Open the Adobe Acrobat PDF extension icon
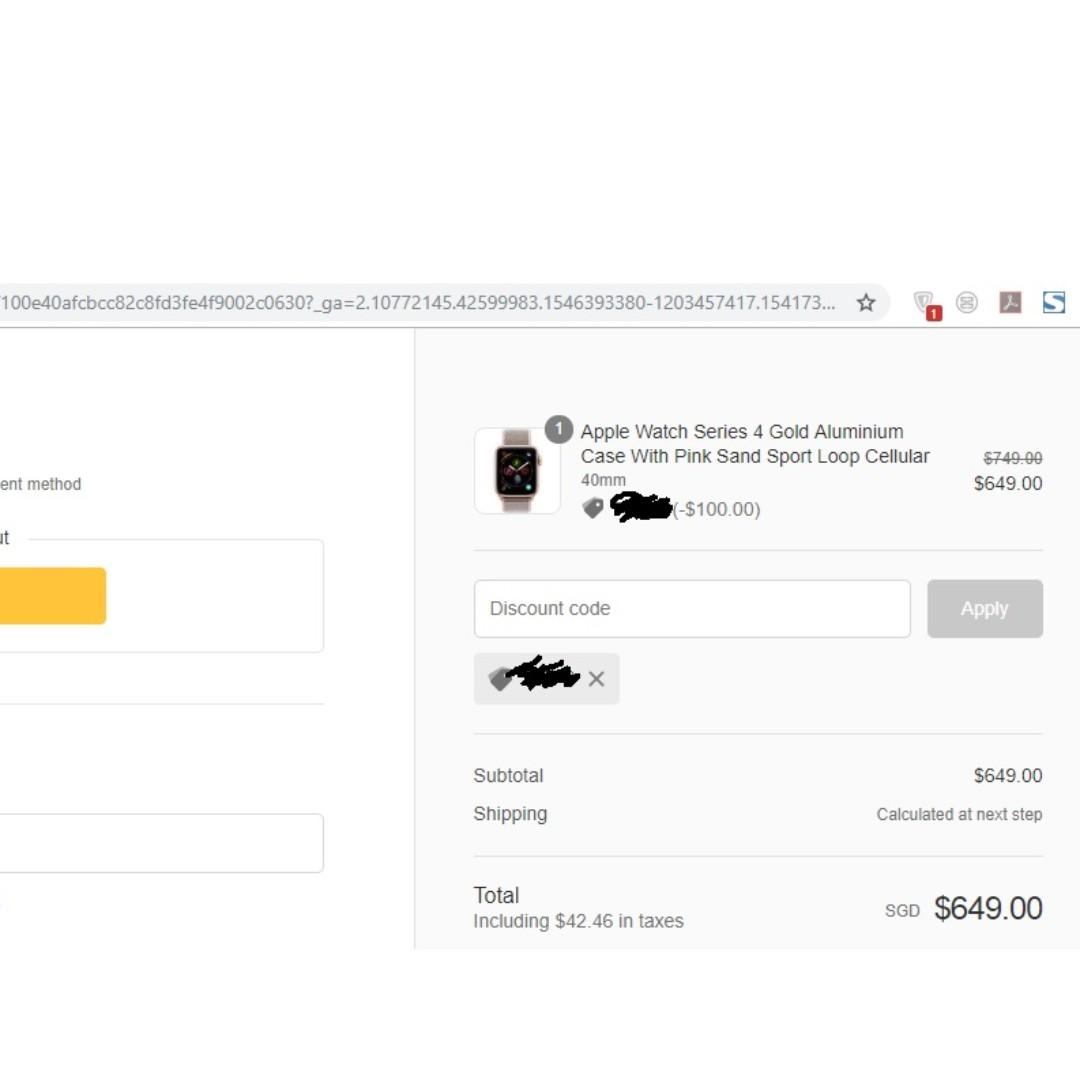The image size is (1080, 1080). tap(1010, 303)
